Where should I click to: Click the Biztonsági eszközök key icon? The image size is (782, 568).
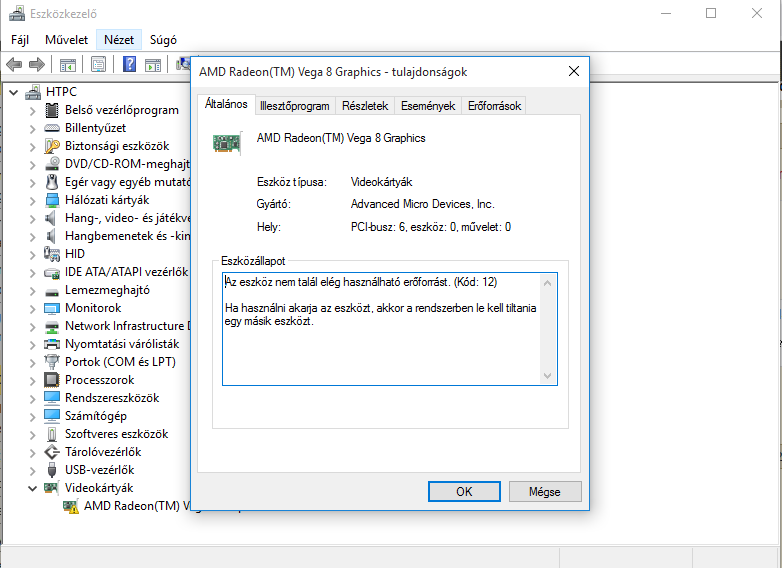click(52, 146)
